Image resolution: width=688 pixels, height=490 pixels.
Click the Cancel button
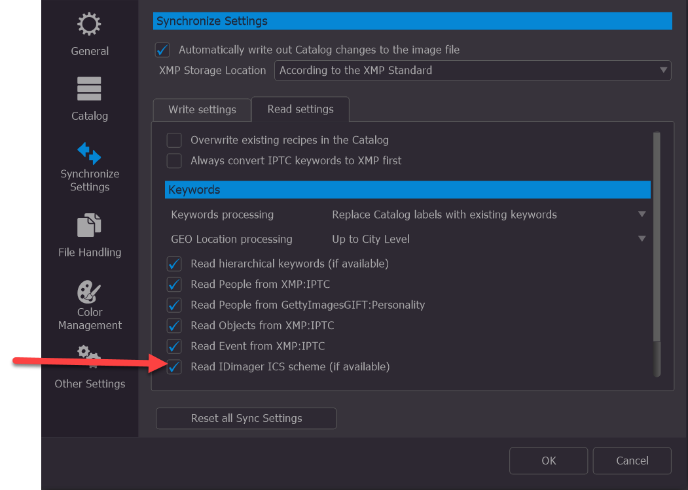pos(632,461)
